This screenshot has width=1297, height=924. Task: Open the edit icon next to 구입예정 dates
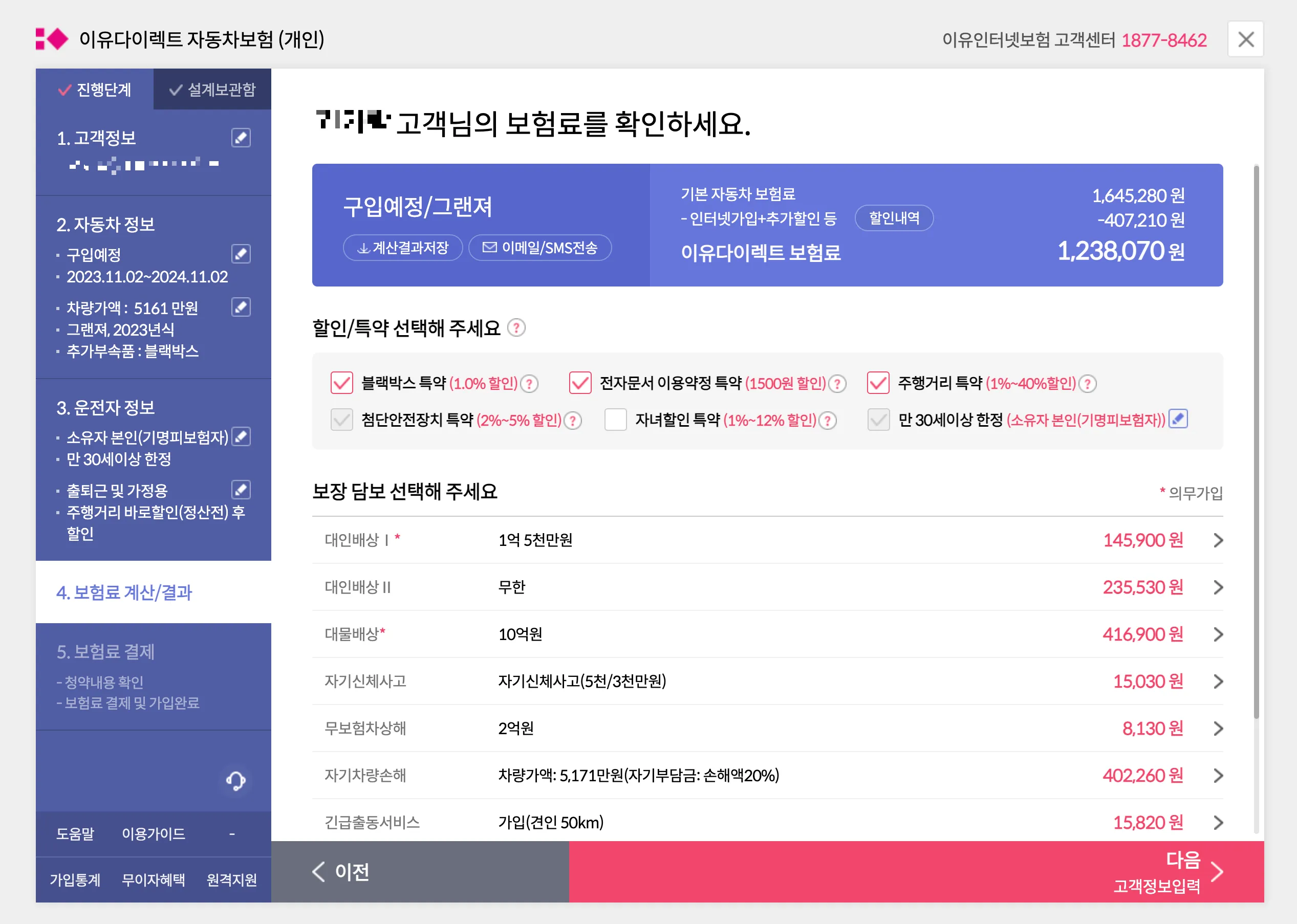click(240, 254)
